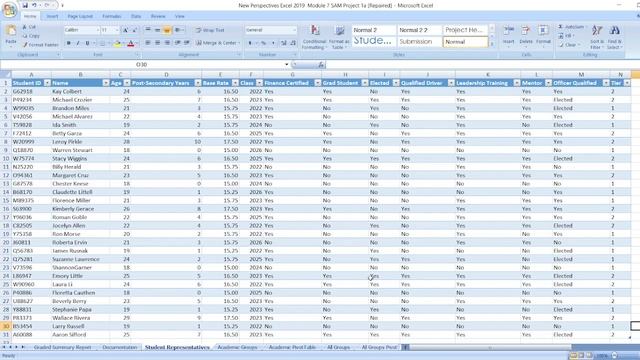Click the Decrease Indent icon

178,42
